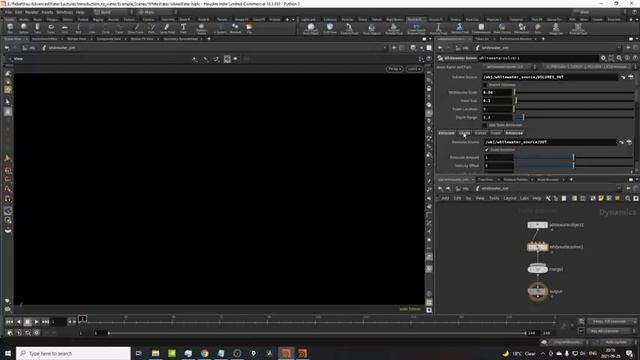Open the Layout menu in network editor
The height and width of the screenshot is (360, 640).
point(509,198)
